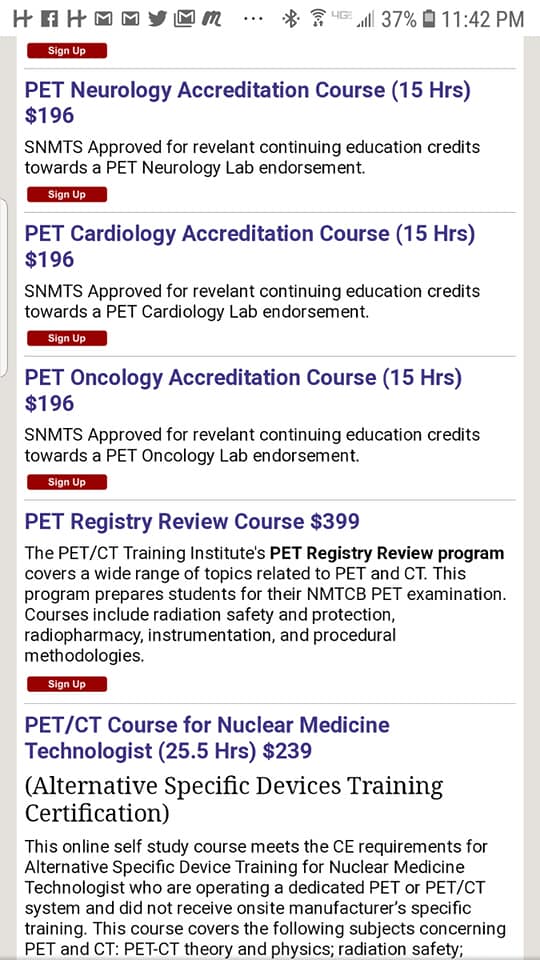Sign up for PET Cardiology Accreditation Course
Screen dimensions: 540x960
[x=67, y=339]
